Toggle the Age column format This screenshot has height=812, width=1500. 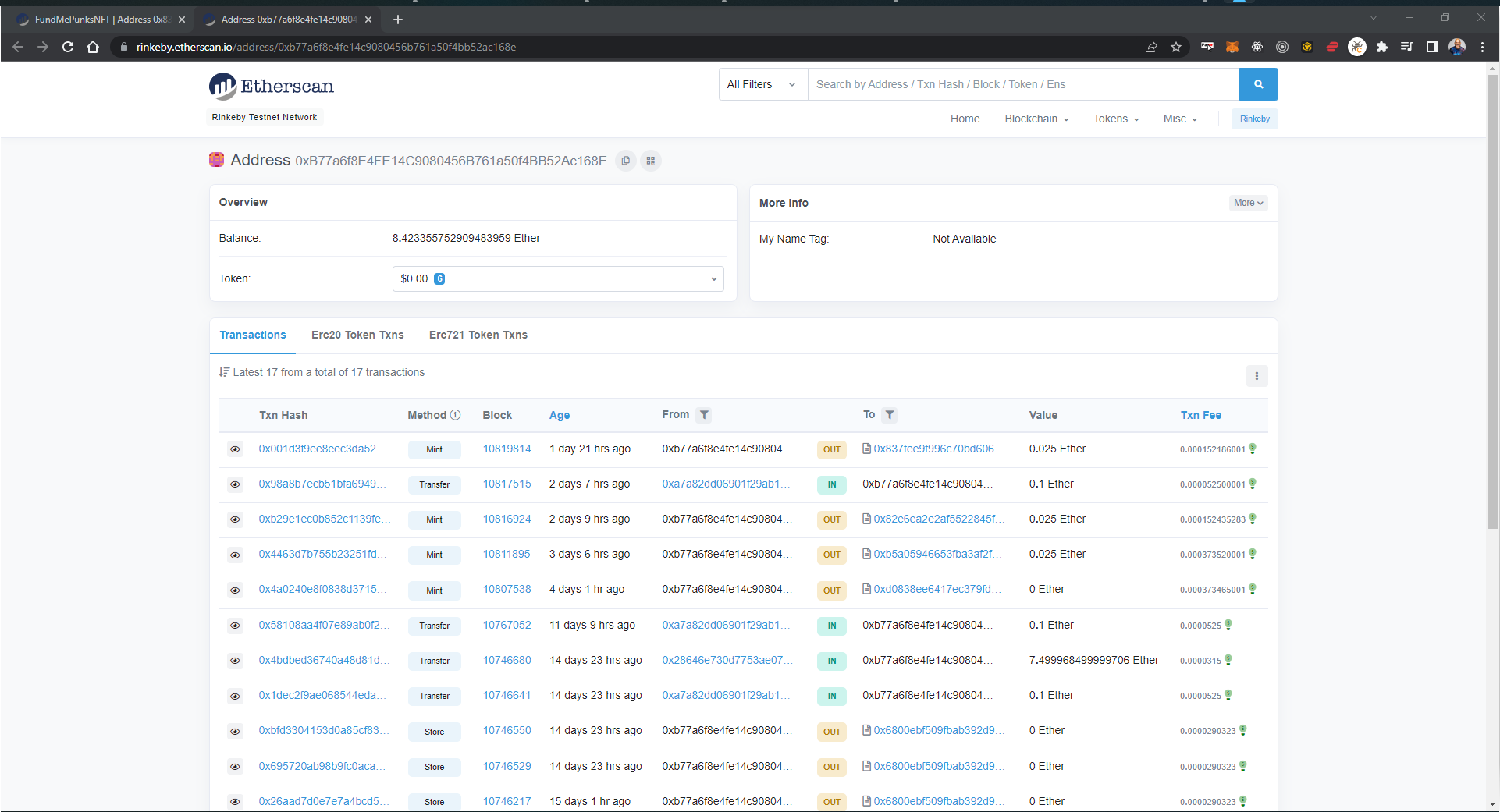559,415
